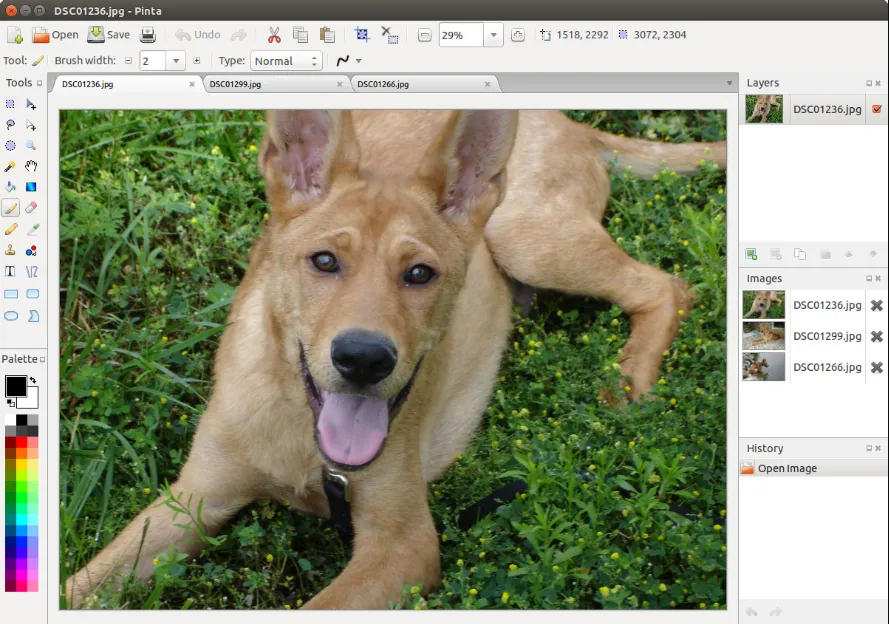The height and width of the screenshot is (624, 889).
Task: Select the Clone Stamp tool
Action: [11, 249]
